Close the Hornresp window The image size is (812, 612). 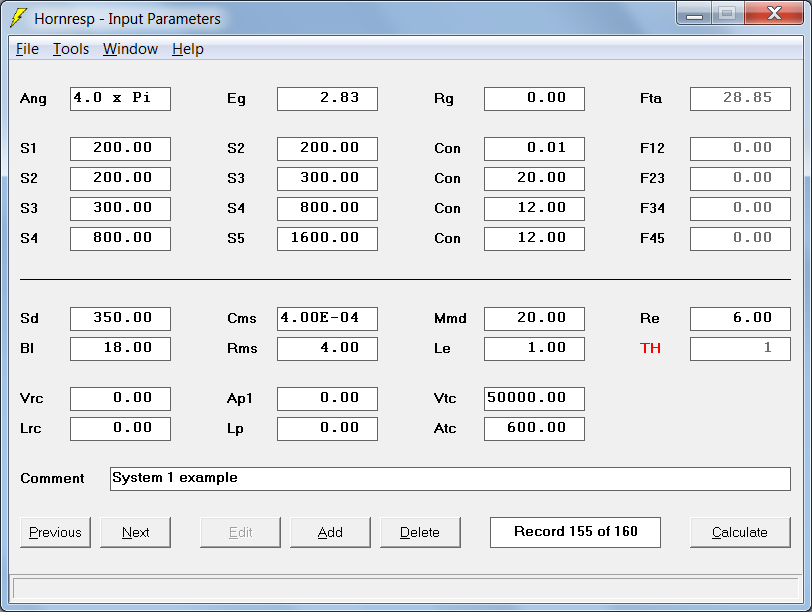[774, 13]
